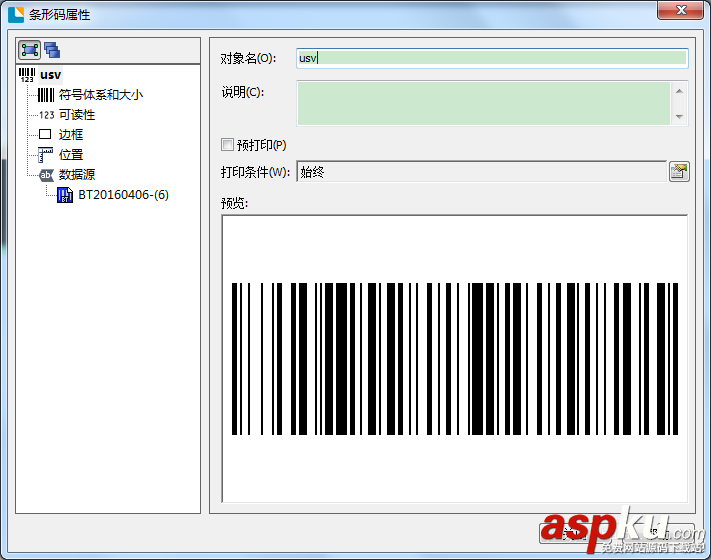The image size is (711, 560).
Task: Click the 说明 scrollbar up arrow
Action: pos(679,91)
